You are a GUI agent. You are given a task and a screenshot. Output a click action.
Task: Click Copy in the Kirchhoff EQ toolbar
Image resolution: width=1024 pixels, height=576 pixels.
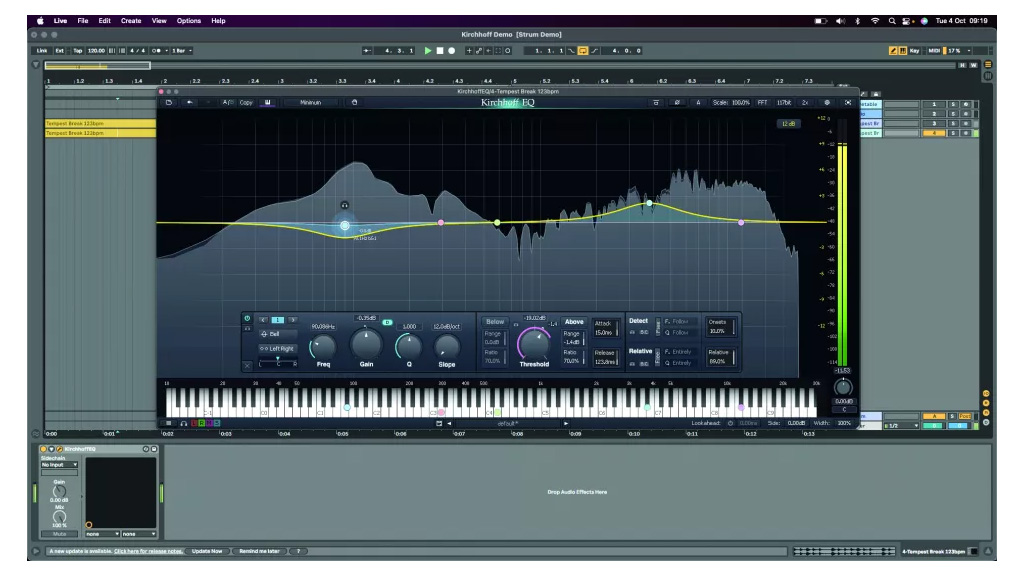[x=246, y=103]
